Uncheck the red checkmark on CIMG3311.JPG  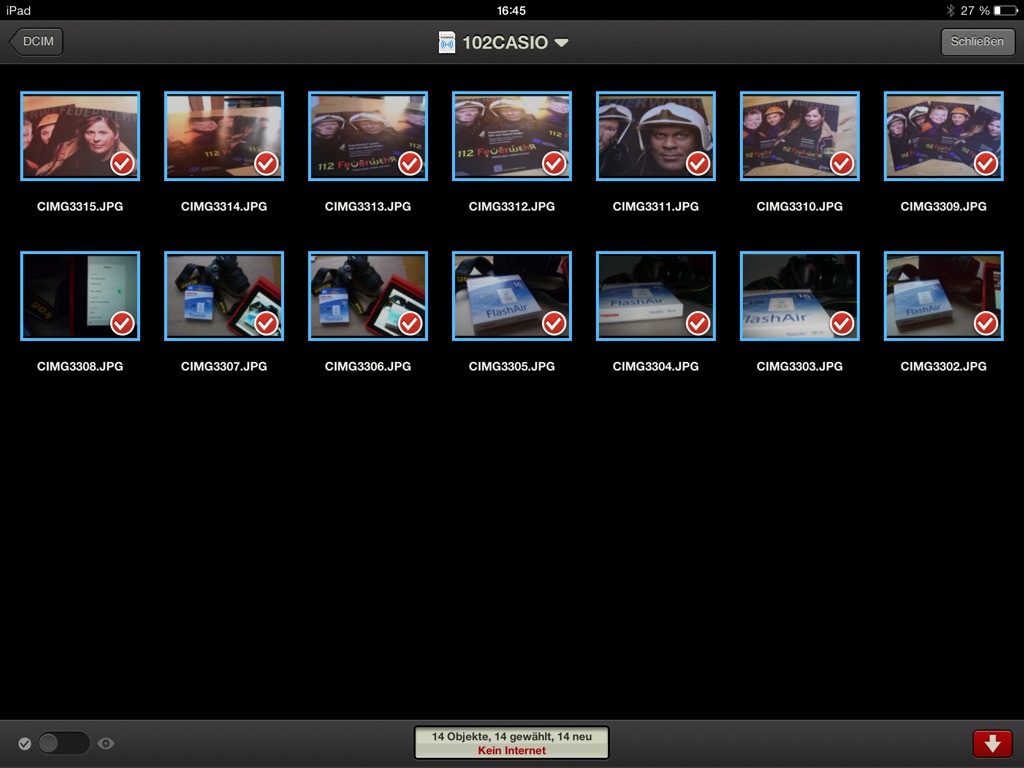click(698, 163)
